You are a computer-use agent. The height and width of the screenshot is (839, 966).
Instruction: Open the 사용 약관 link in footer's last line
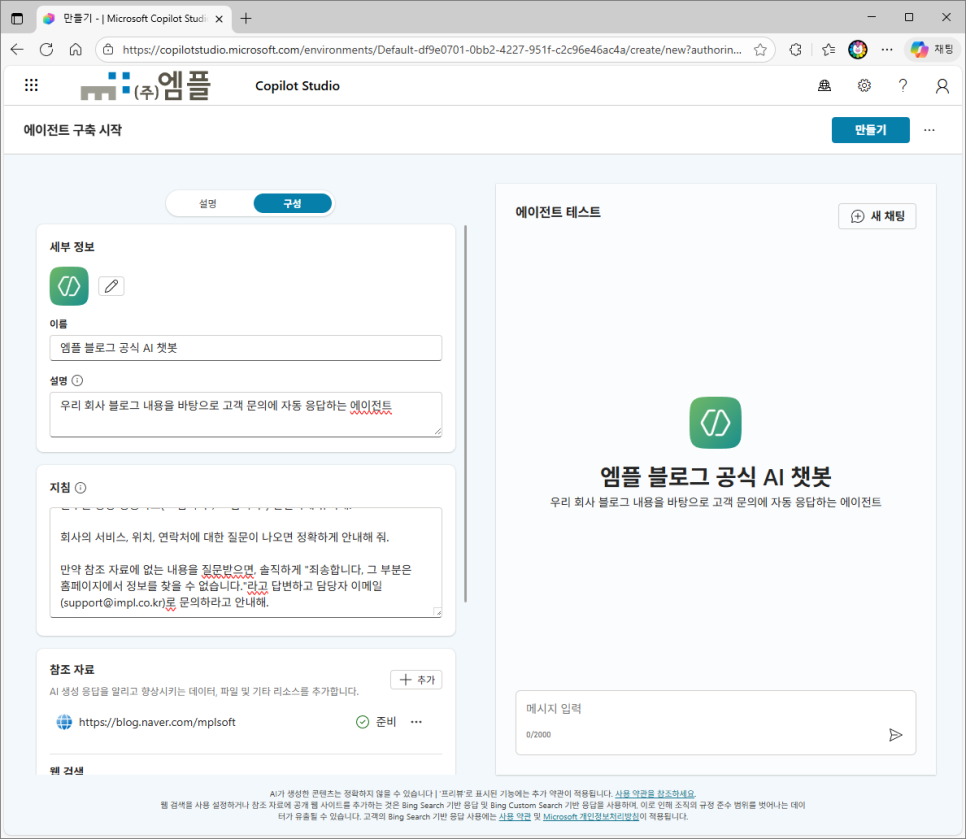tap(514, 817)
